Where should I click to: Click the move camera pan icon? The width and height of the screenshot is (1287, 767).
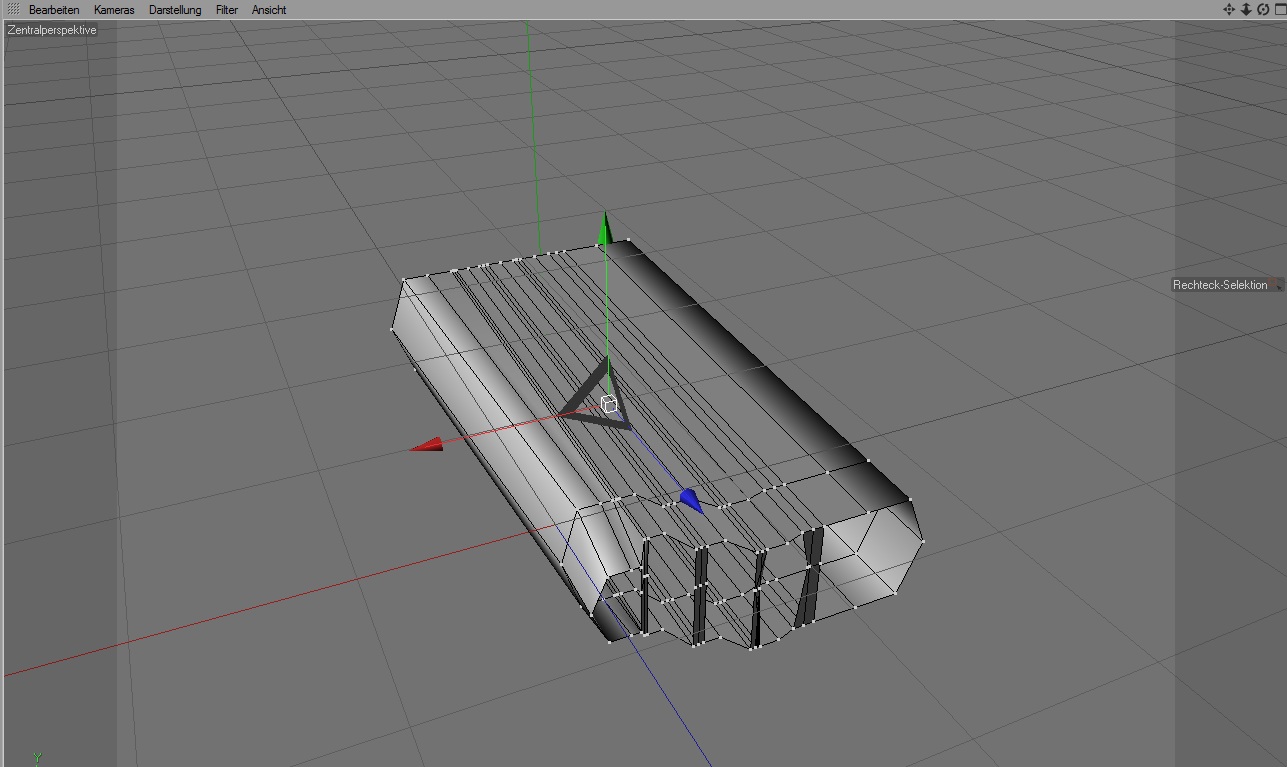pyautogui.click(x=1229, y=9)
